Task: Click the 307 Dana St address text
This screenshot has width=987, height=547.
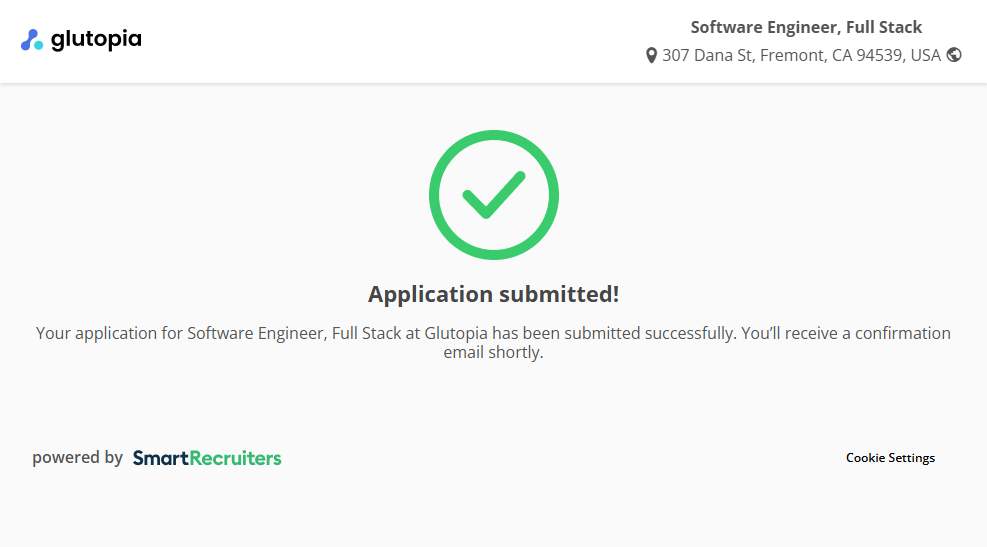Action: point(708,56)
